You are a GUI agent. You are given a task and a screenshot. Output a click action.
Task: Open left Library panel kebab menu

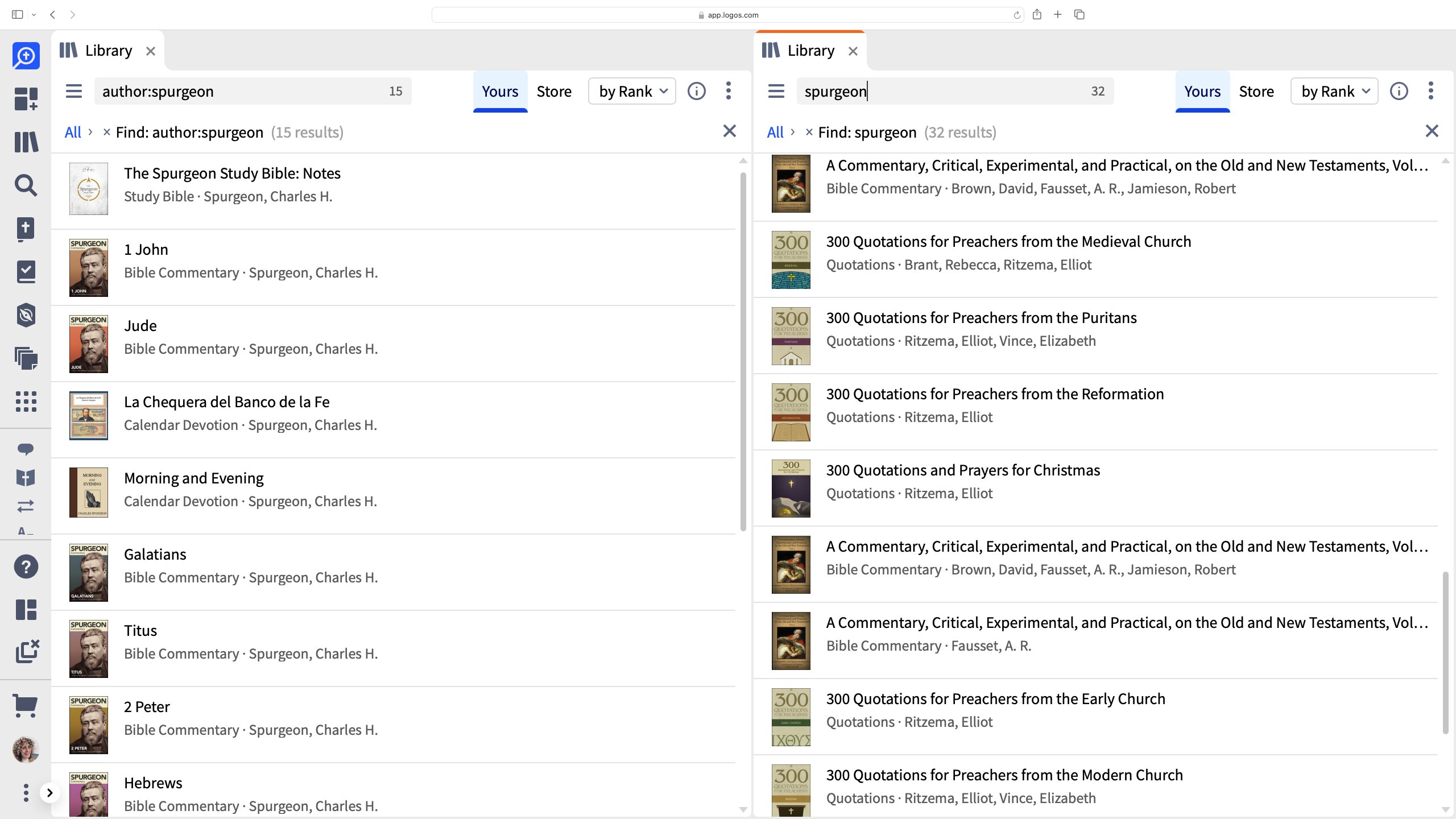click(x=729, y=91)
